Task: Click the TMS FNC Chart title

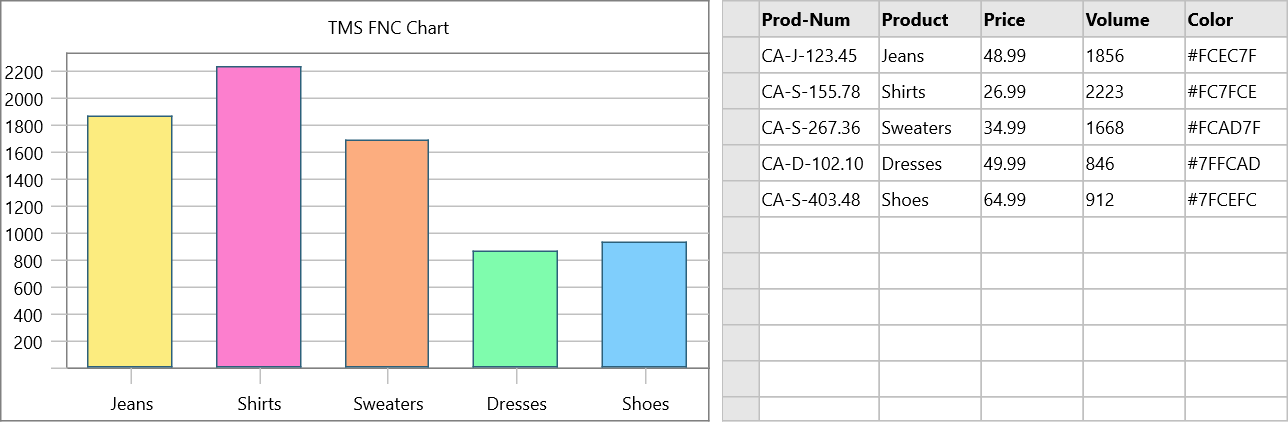Action: [388, 28]
